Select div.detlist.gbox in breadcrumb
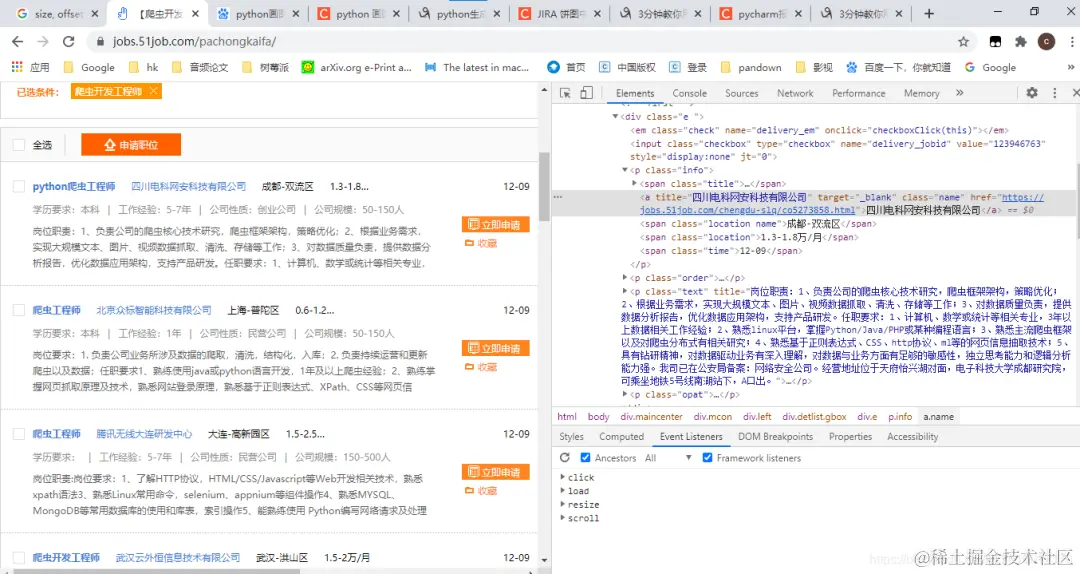1080x574 pixels. pyautogui.click(x=814, y=416)
